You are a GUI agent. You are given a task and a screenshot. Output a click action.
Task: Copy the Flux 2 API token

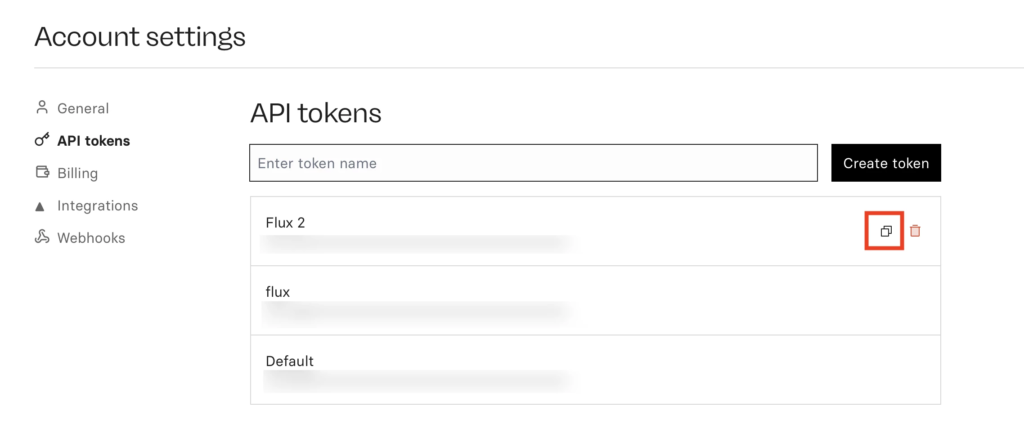coord(885,231)
